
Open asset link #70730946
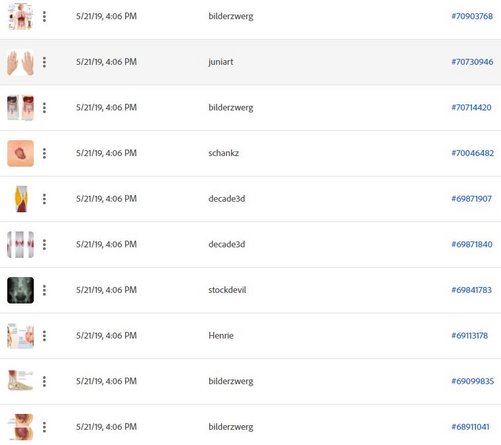pyautogui.click(x=472, y=62)
